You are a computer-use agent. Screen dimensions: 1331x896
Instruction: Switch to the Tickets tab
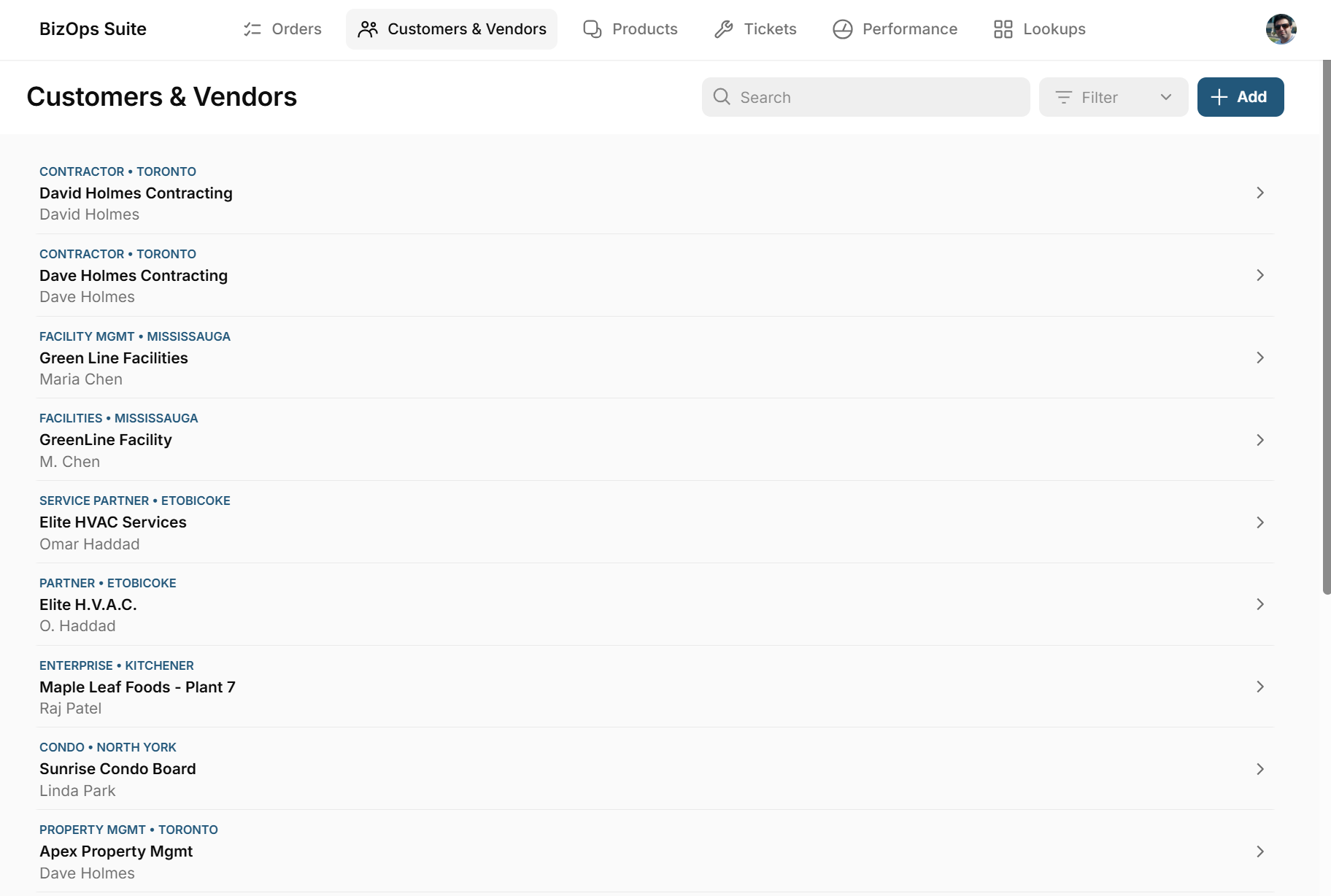[x=755, y=29]
